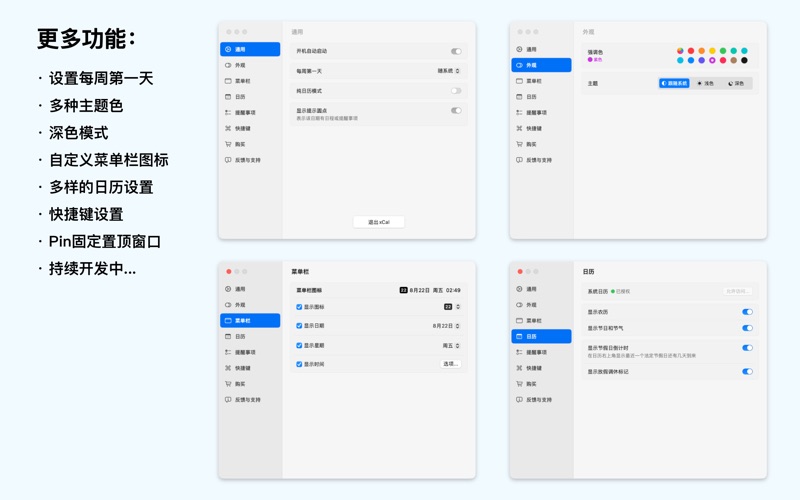Screen dimensions: 800x500
Task: Click the 日历 icon in the 通用 window sidebar
Action: [228, 97]
